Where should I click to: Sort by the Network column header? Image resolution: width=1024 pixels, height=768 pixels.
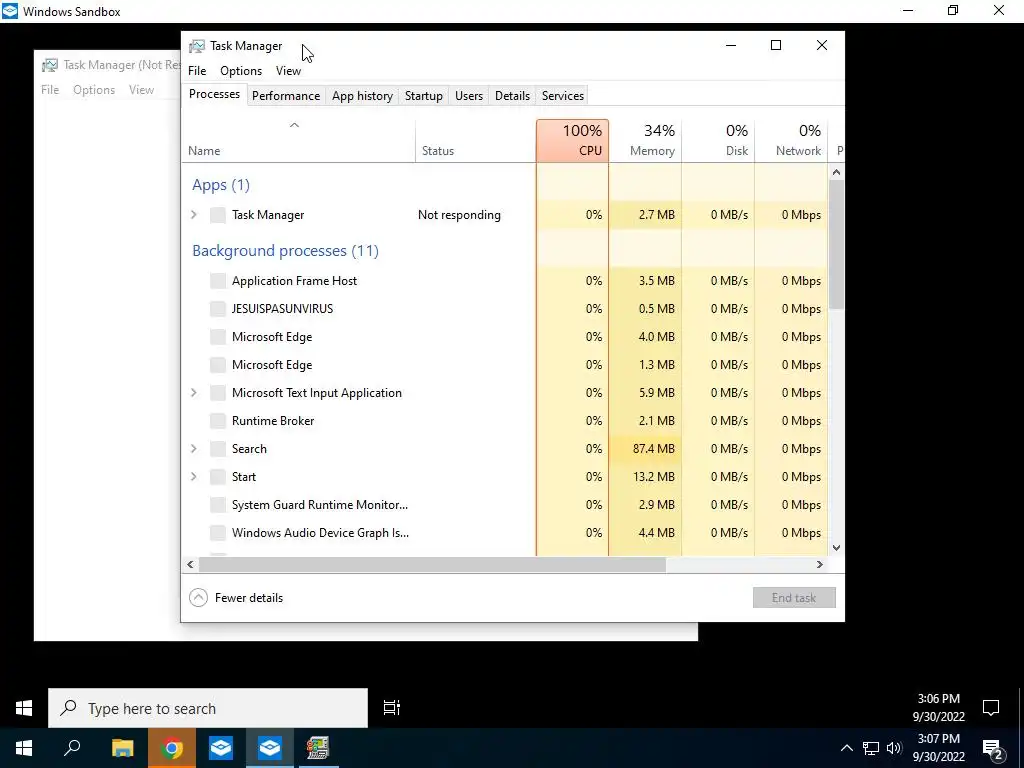pos(791,140)
